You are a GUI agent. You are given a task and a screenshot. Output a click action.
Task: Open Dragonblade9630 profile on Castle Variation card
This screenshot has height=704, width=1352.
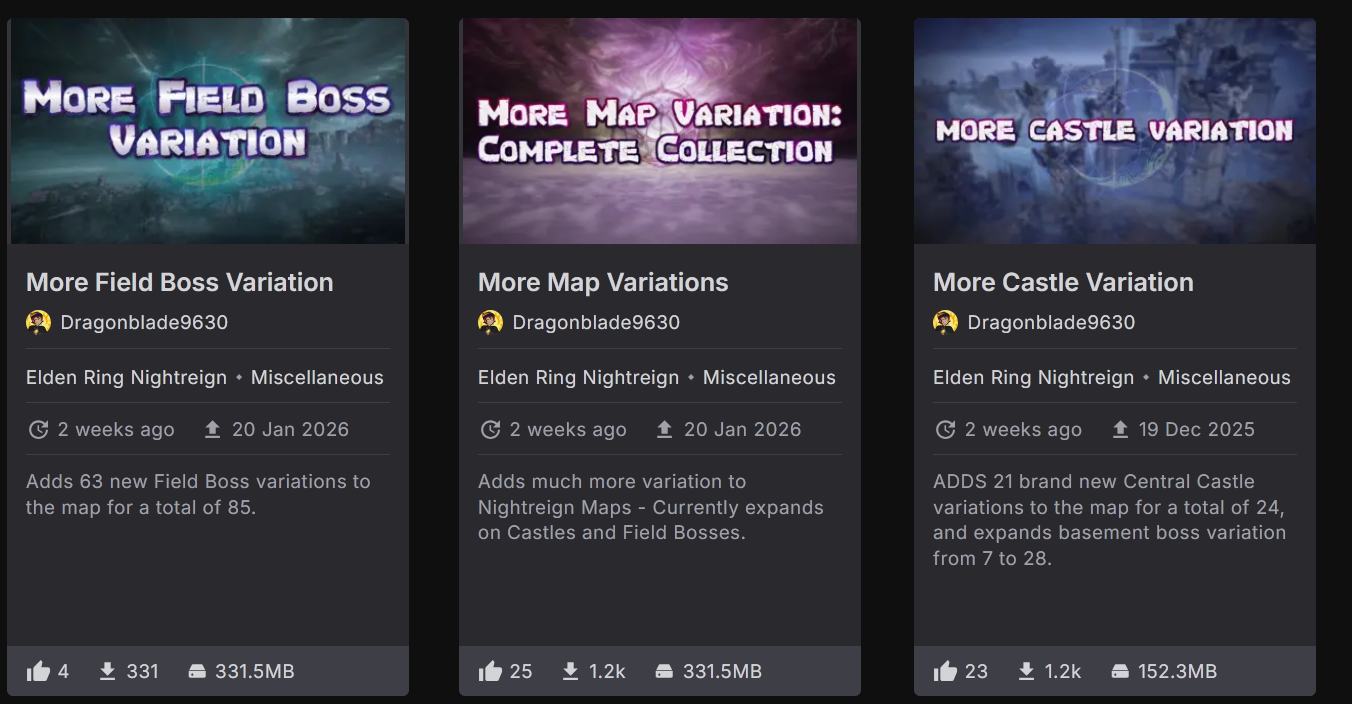coord(1051,322)
